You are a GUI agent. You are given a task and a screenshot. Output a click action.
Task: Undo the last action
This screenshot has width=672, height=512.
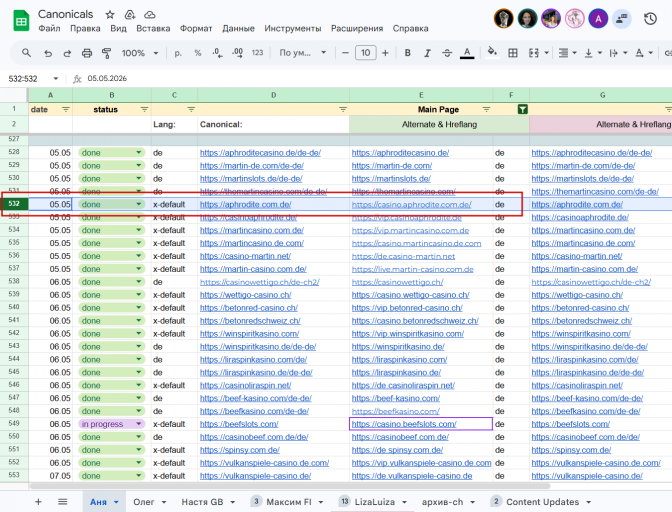pos(48,53)
